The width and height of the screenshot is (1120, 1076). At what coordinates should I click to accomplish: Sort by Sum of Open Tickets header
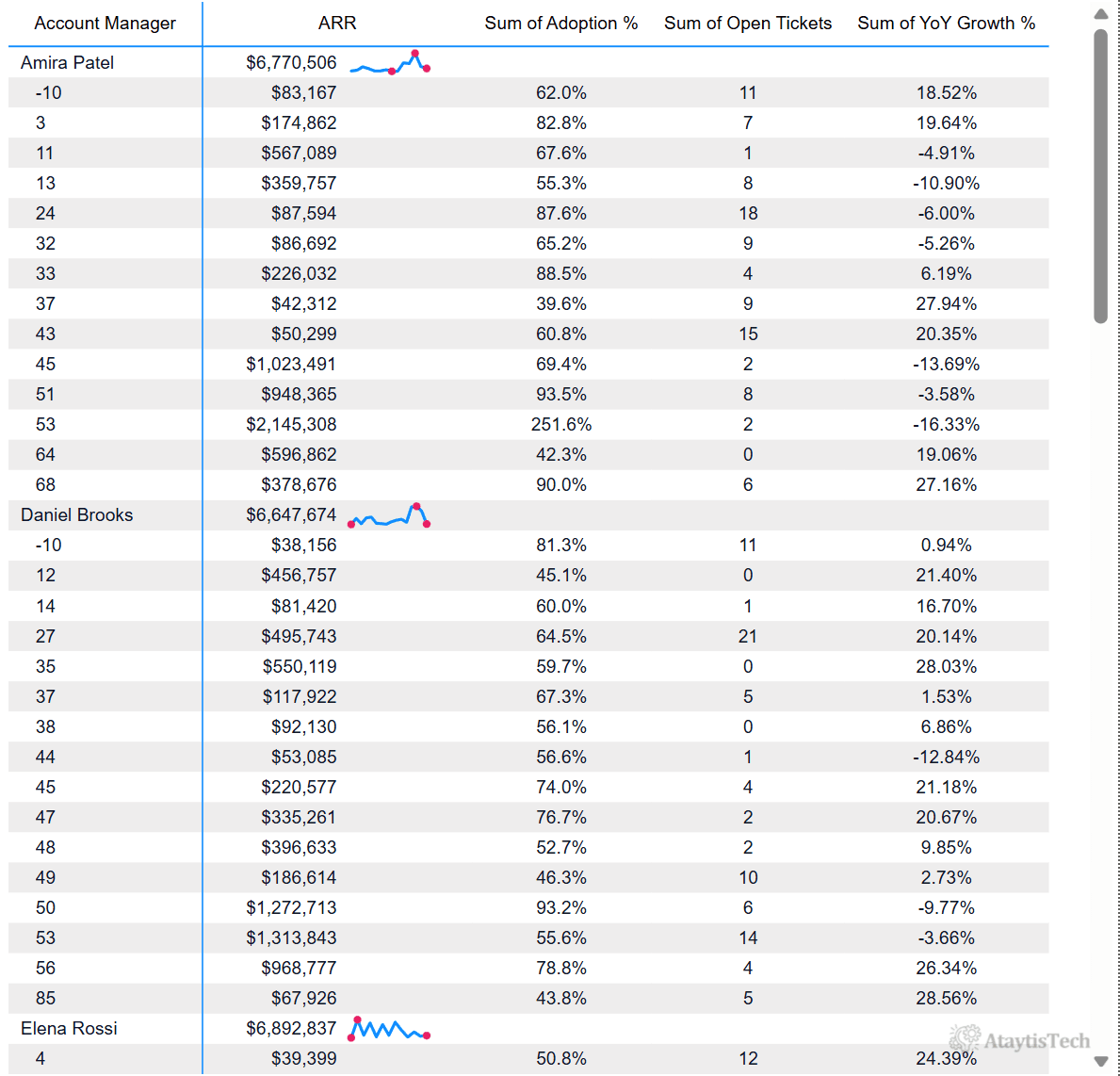[x=748, y=23]
